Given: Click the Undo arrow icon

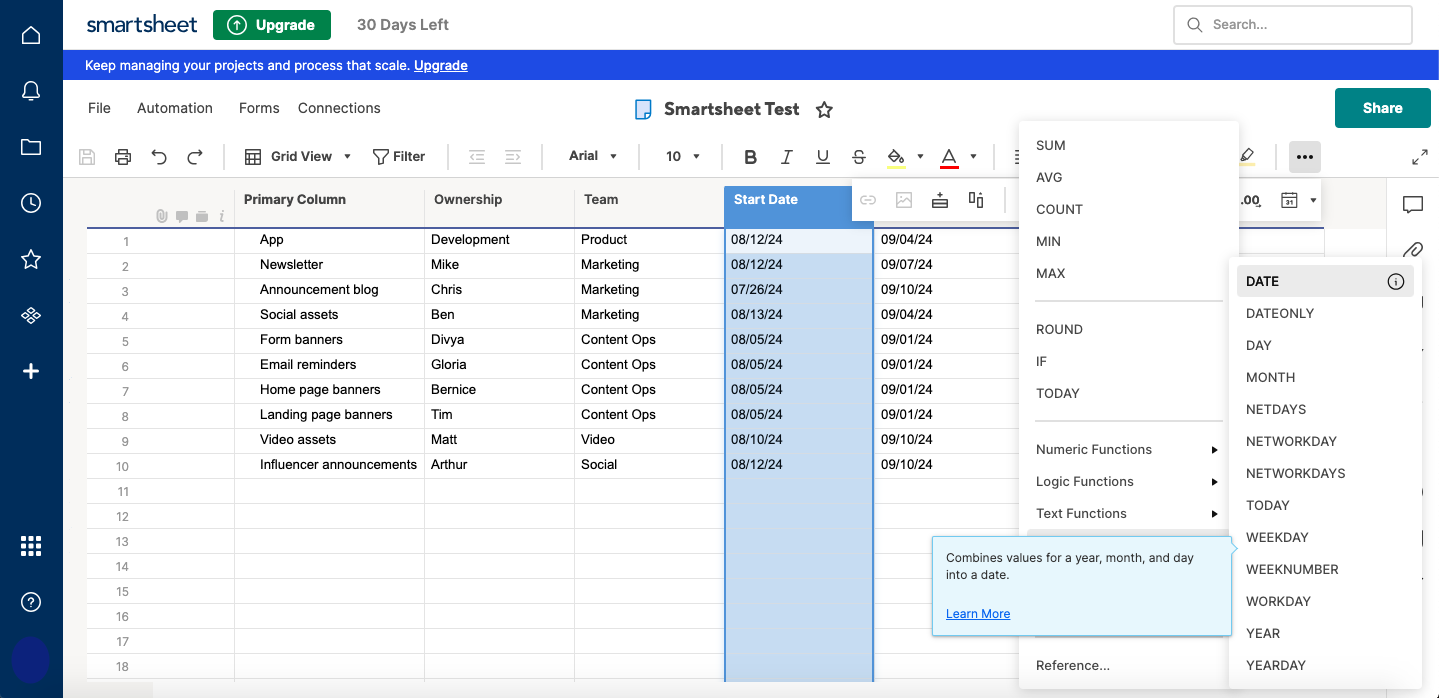Looking at the screenshot, I should 159,156.
